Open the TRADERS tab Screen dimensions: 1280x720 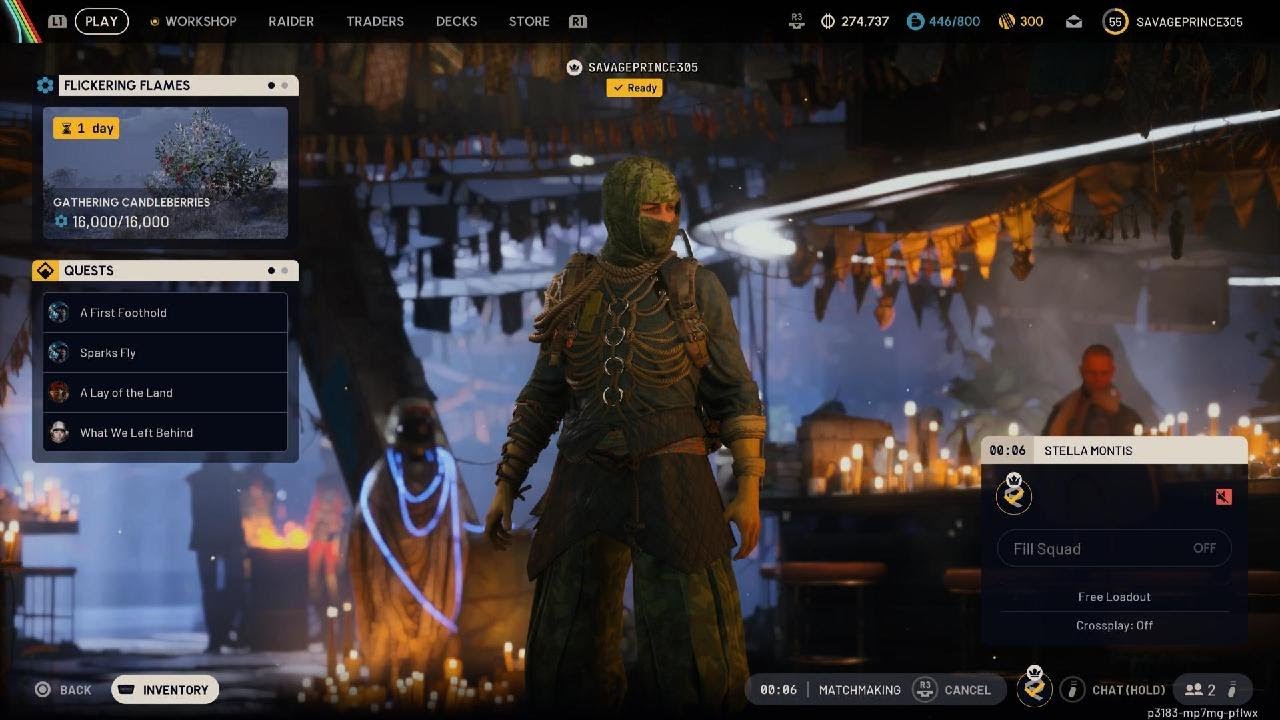(x=375, y=21)
